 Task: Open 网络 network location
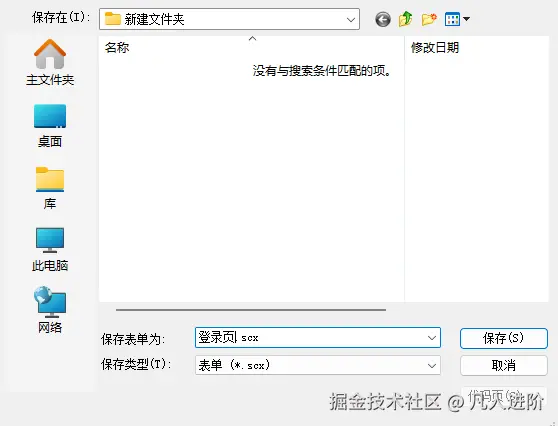50,310
